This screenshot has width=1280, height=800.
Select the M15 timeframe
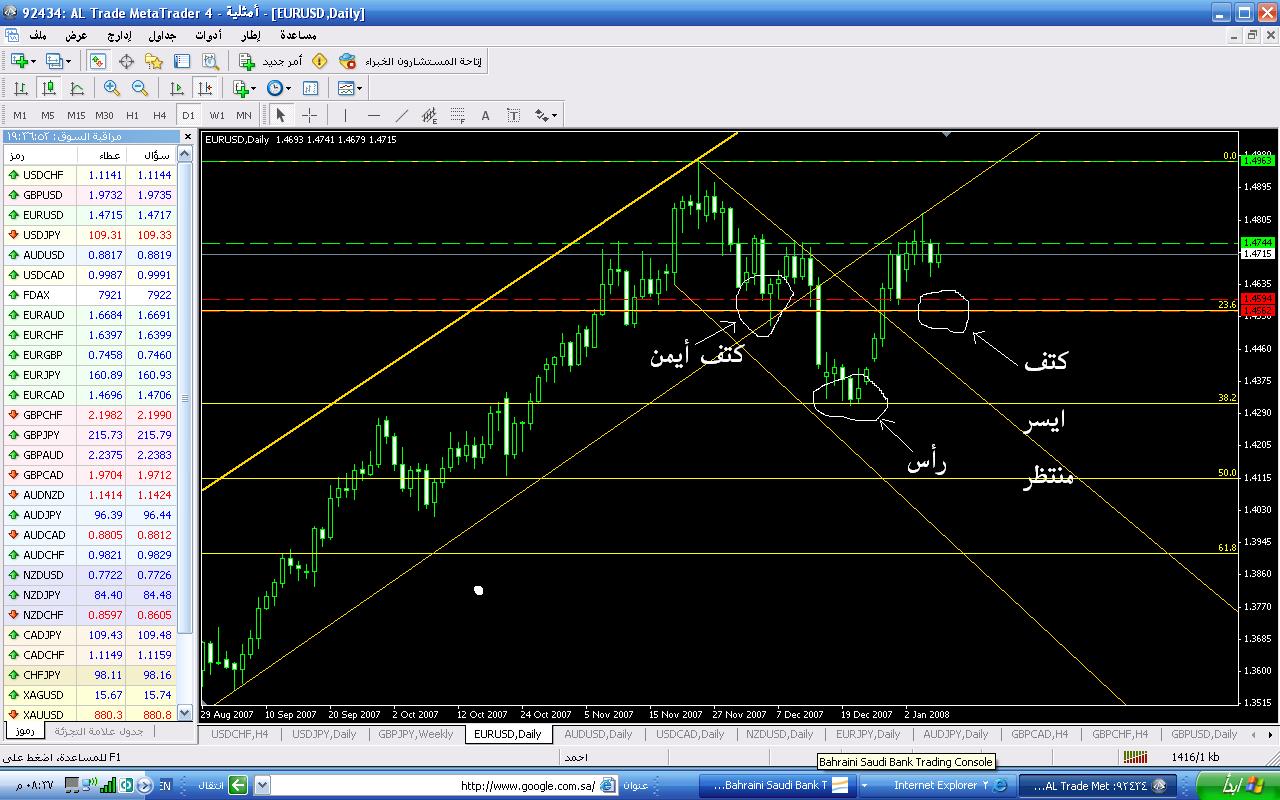point(76,115)
